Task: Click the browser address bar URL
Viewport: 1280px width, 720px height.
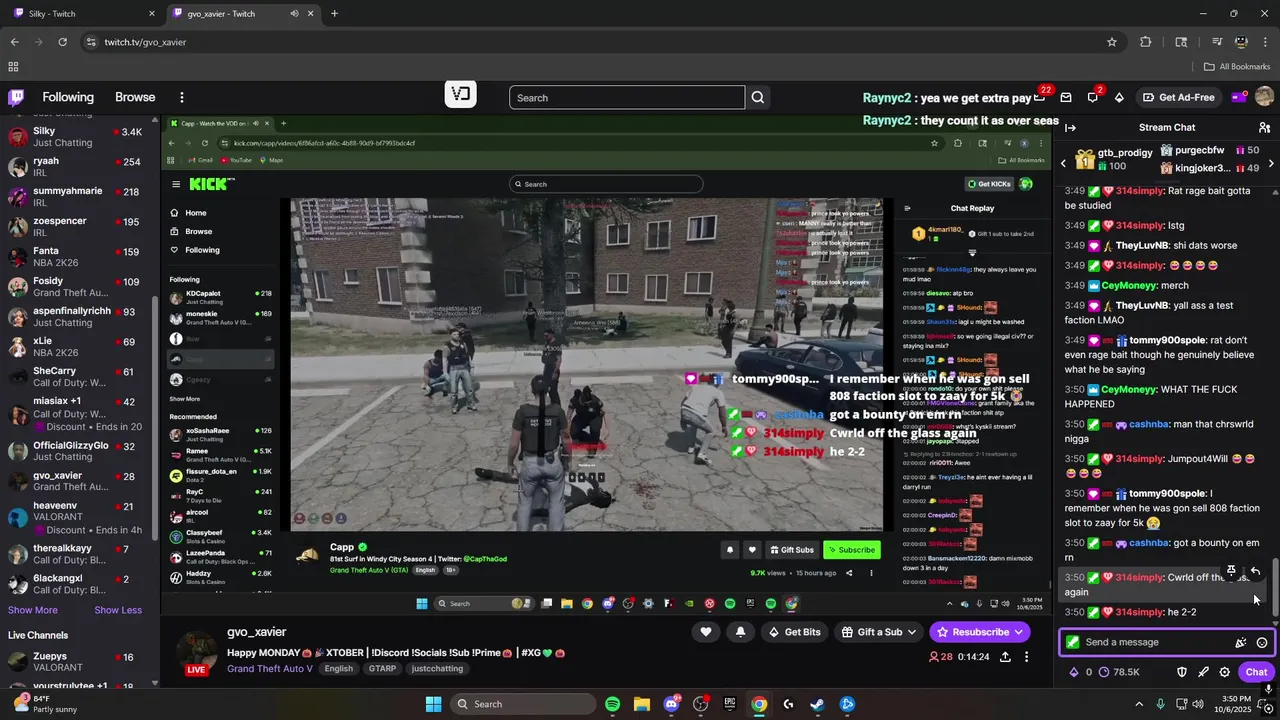Action: (x=146, y=42)
